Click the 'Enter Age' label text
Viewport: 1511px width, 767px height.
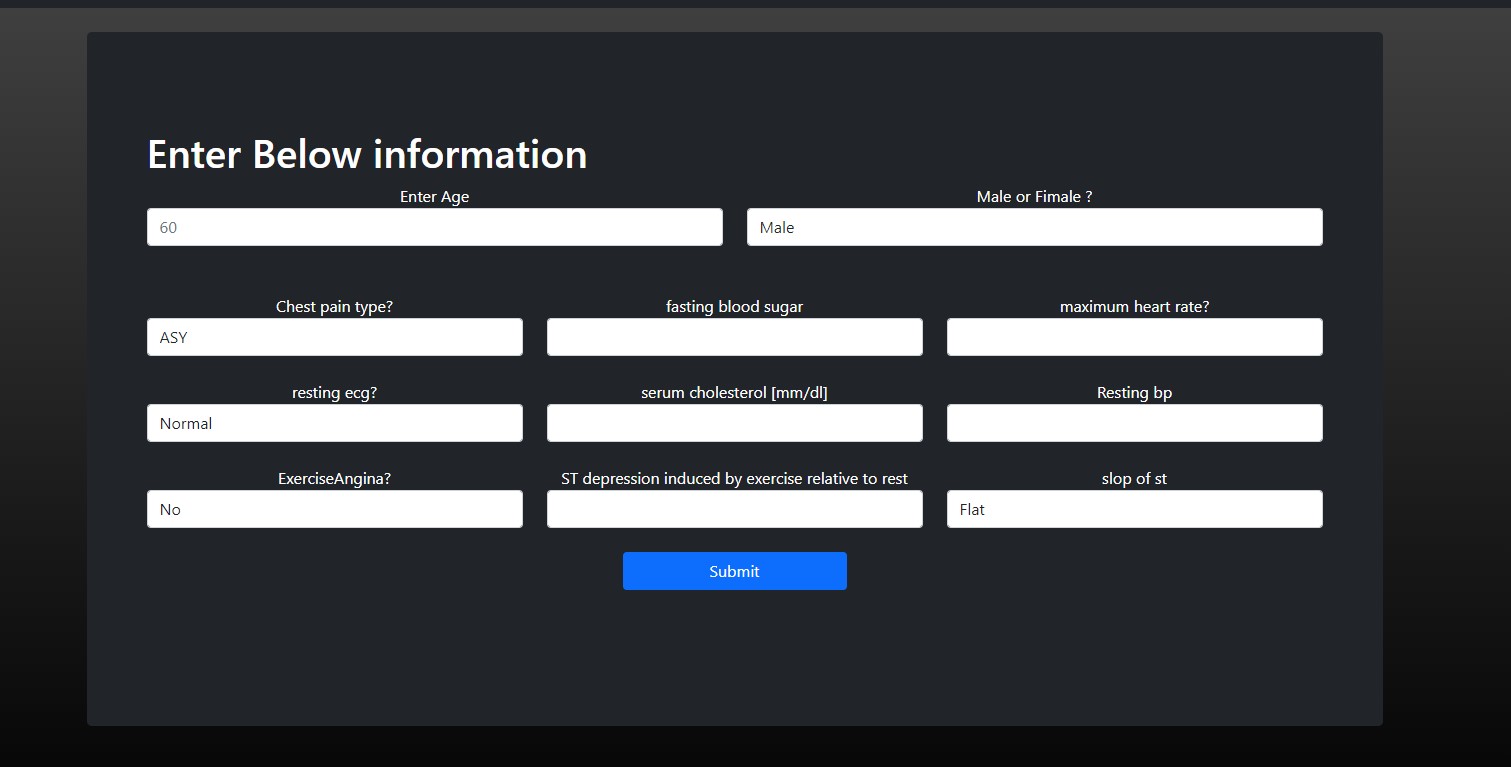click(434, 197)
